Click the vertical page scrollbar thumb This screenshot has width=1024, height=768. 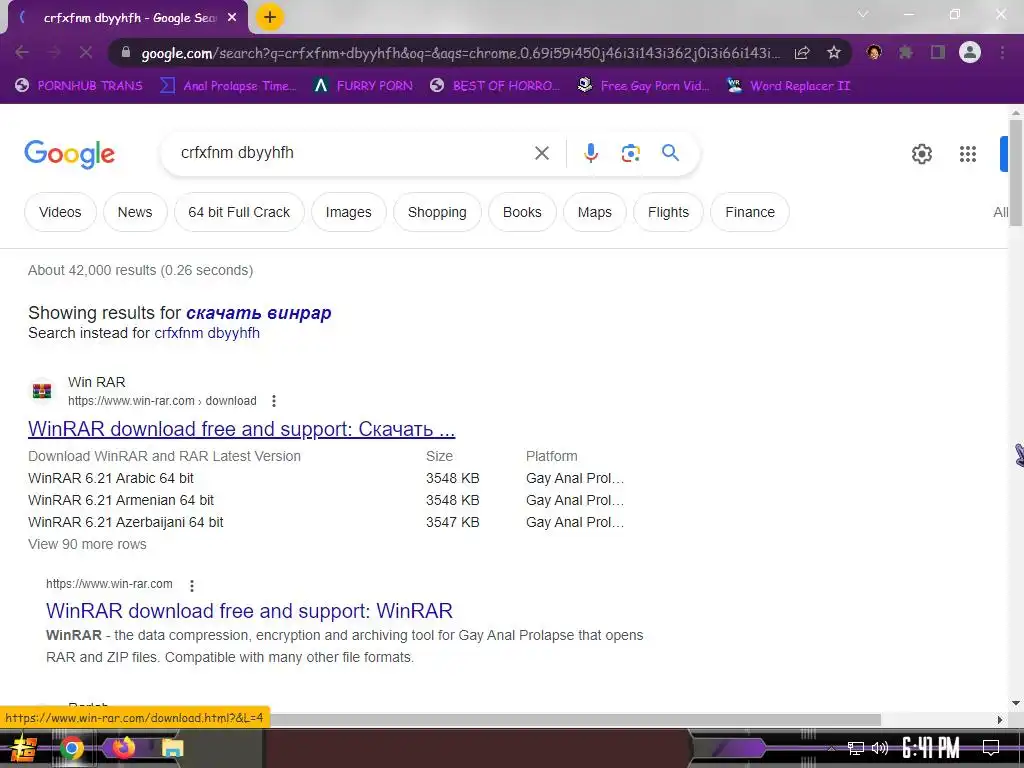click(x=1016, y=172)
